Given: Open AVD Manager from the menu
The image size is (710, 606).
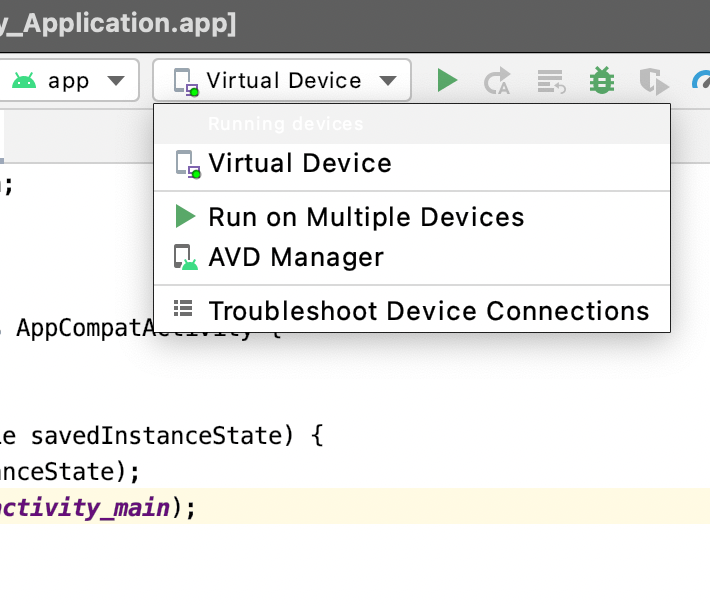Looking at the screenshot, I should (x=412, y=257).
